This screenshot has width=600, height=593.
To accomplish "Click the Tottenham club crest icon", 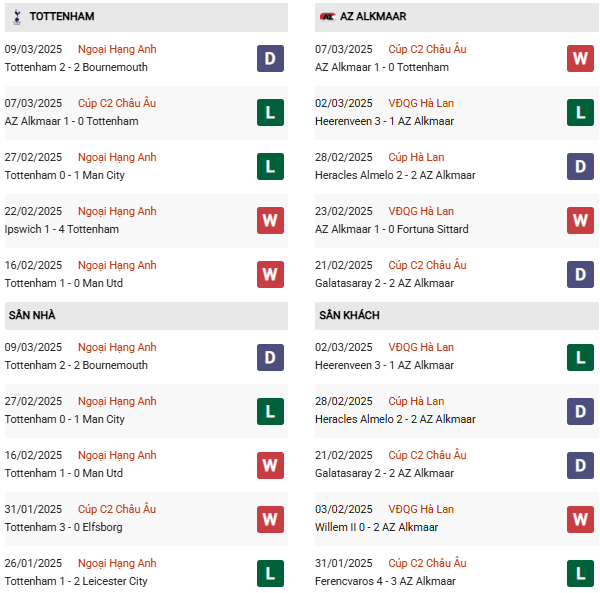I will coord(16,17).
